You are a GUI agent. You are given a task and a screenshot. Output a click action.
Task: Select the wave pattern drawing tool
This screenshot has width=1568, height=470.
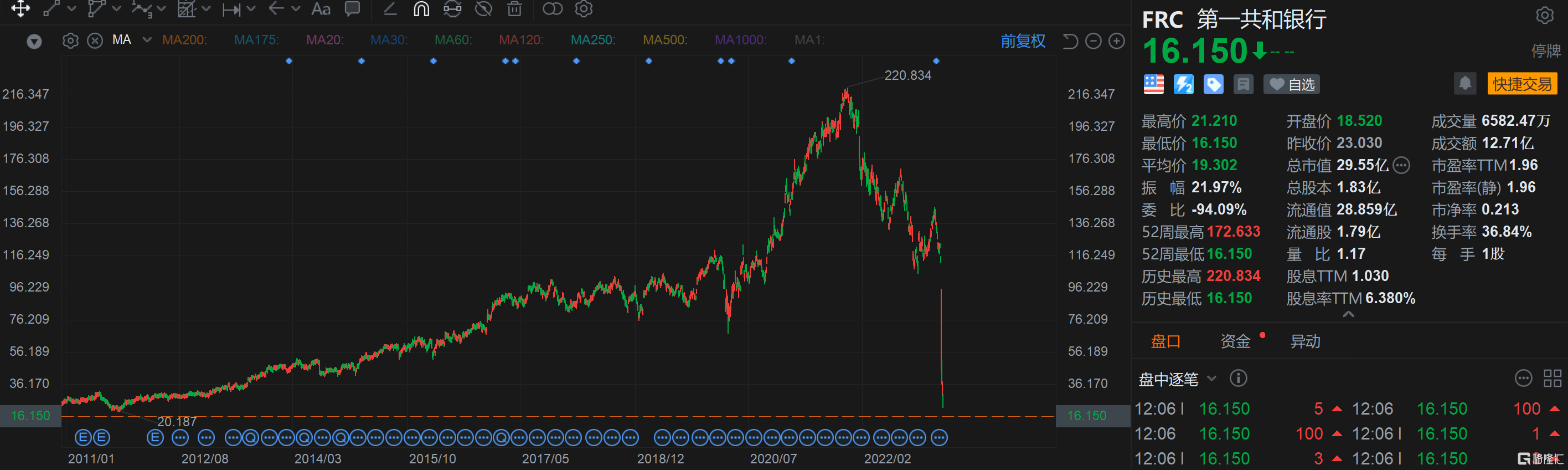141,8
